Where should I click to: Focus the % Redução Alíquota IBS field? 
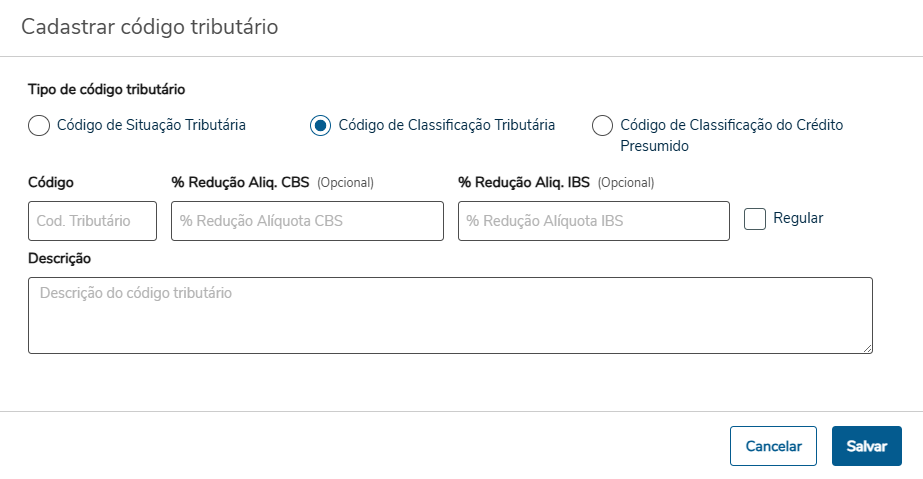coord(593,221)
